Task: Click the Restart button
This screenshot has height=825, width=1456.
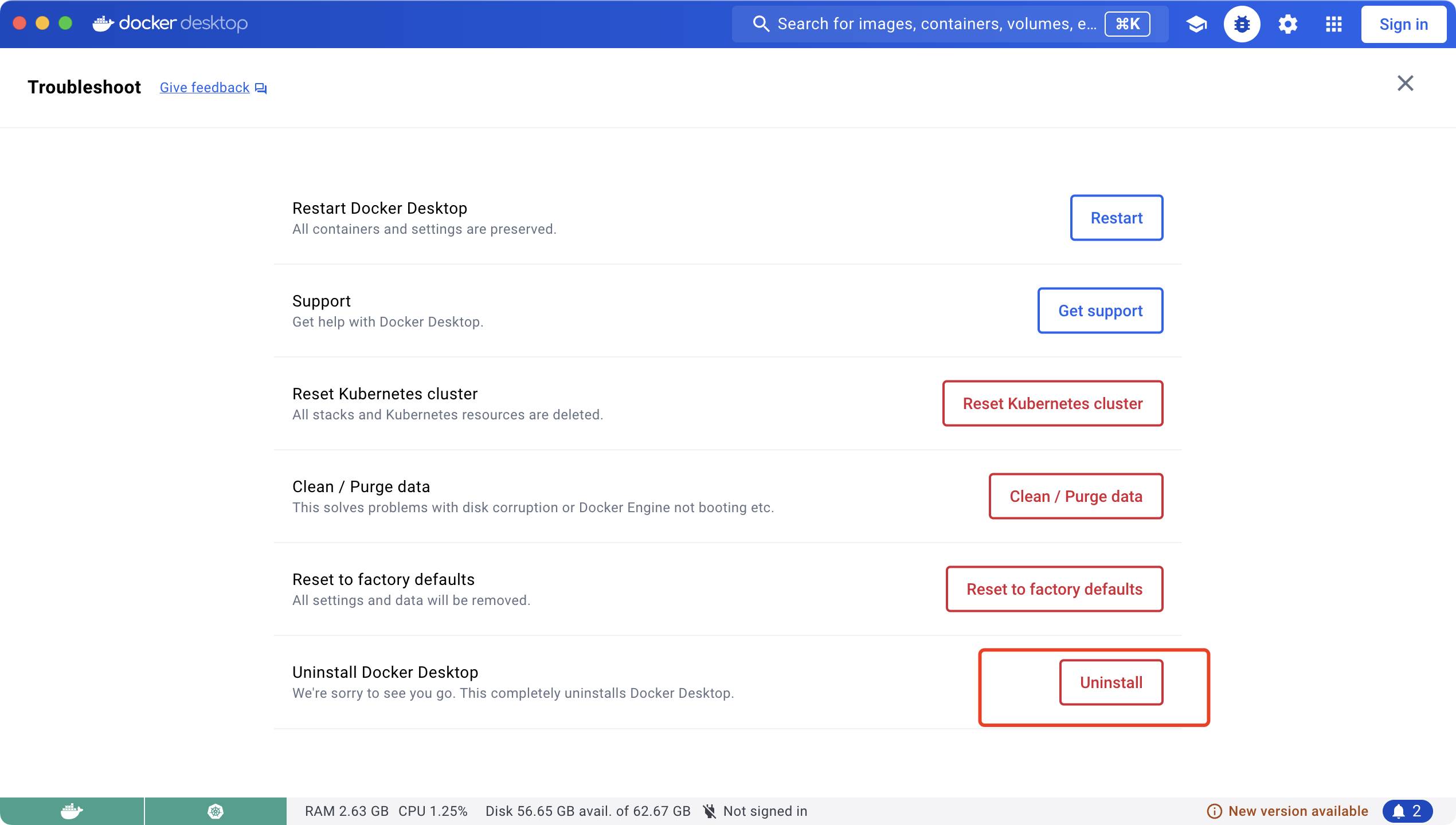Action: (1116, 218)
